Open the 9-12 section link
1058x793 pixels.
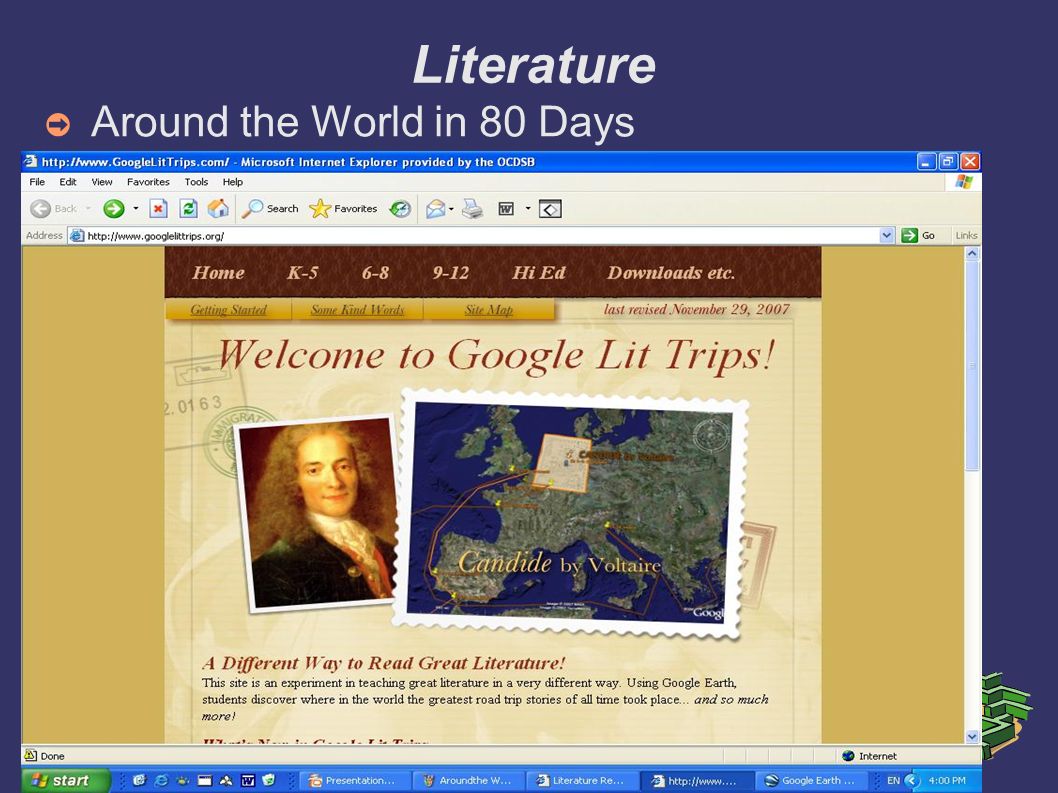451,273
